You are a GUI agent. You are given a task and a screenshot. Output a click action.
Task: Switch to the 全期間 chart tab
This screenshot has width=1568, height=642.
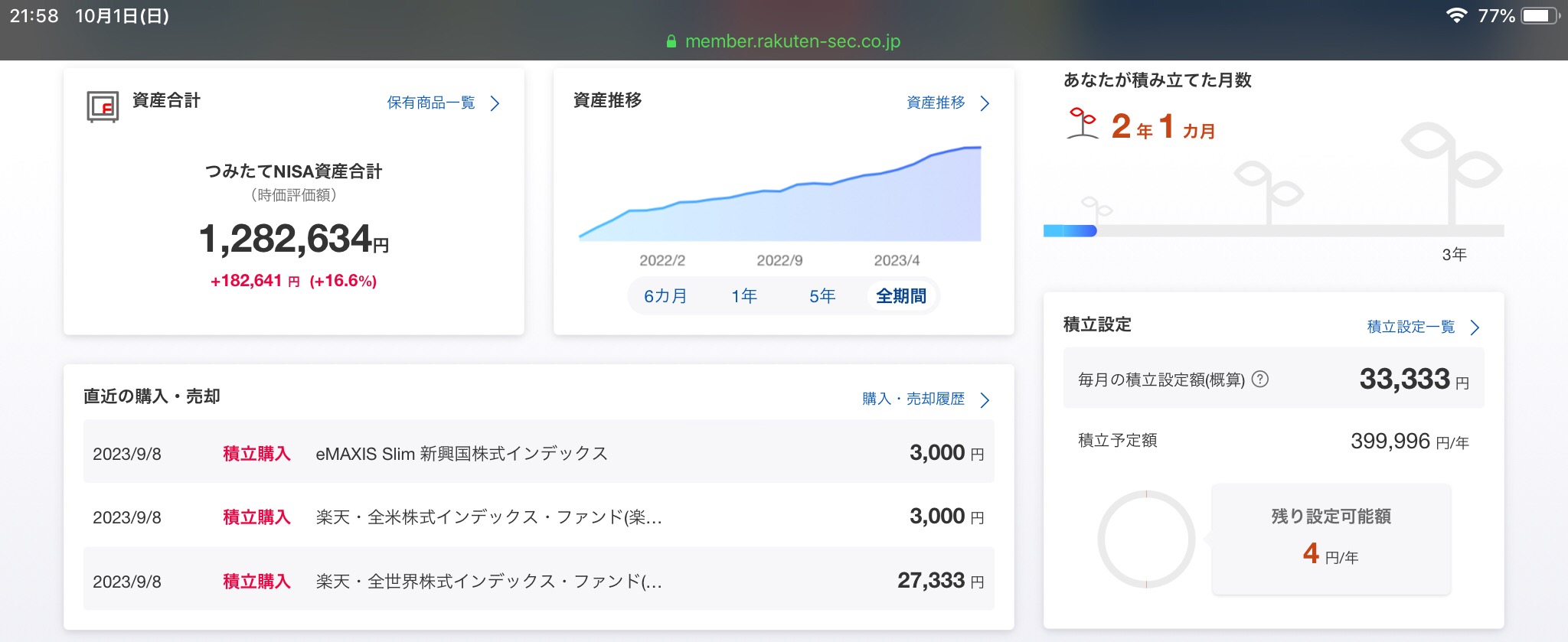click(900, 296)
